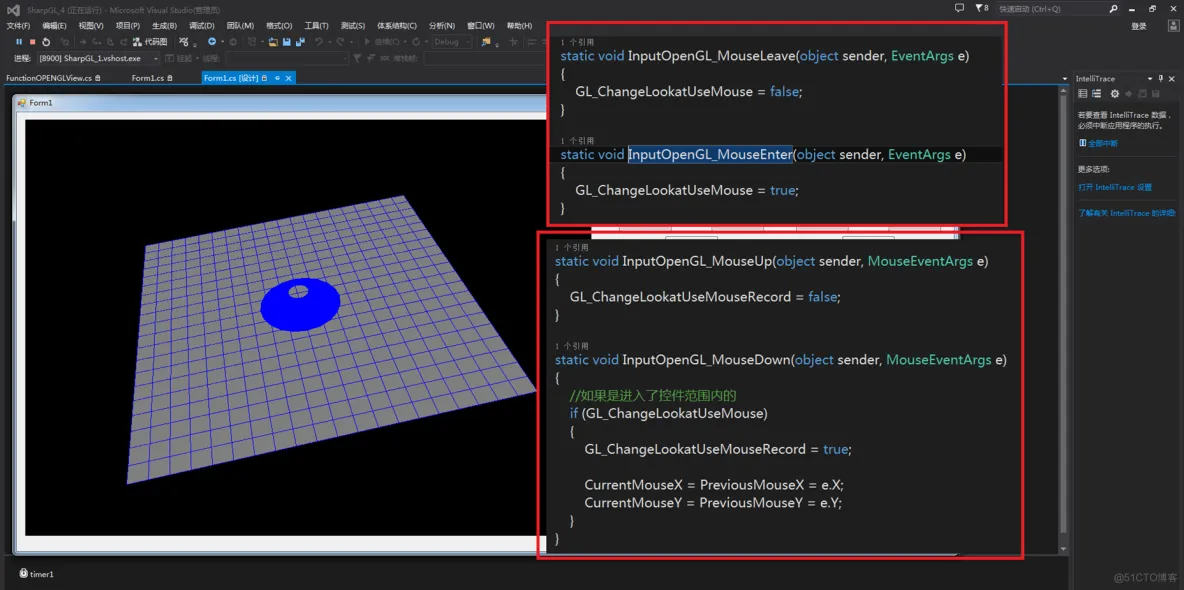Show IntelliTrace calls view icon
This screenshot has height=590, width=1184.
1096,94
